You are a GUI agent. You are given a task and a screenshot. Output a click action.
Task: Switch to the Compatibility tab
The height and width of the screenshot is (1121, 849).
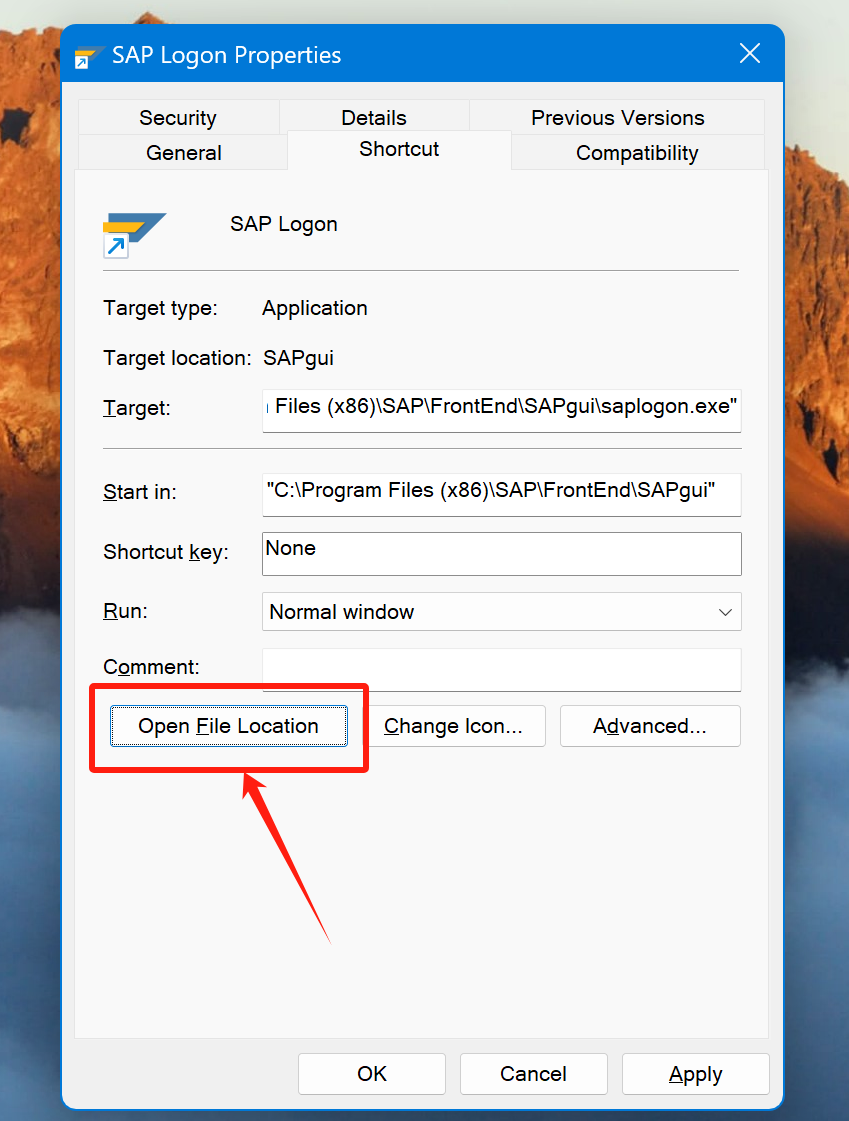636,152
